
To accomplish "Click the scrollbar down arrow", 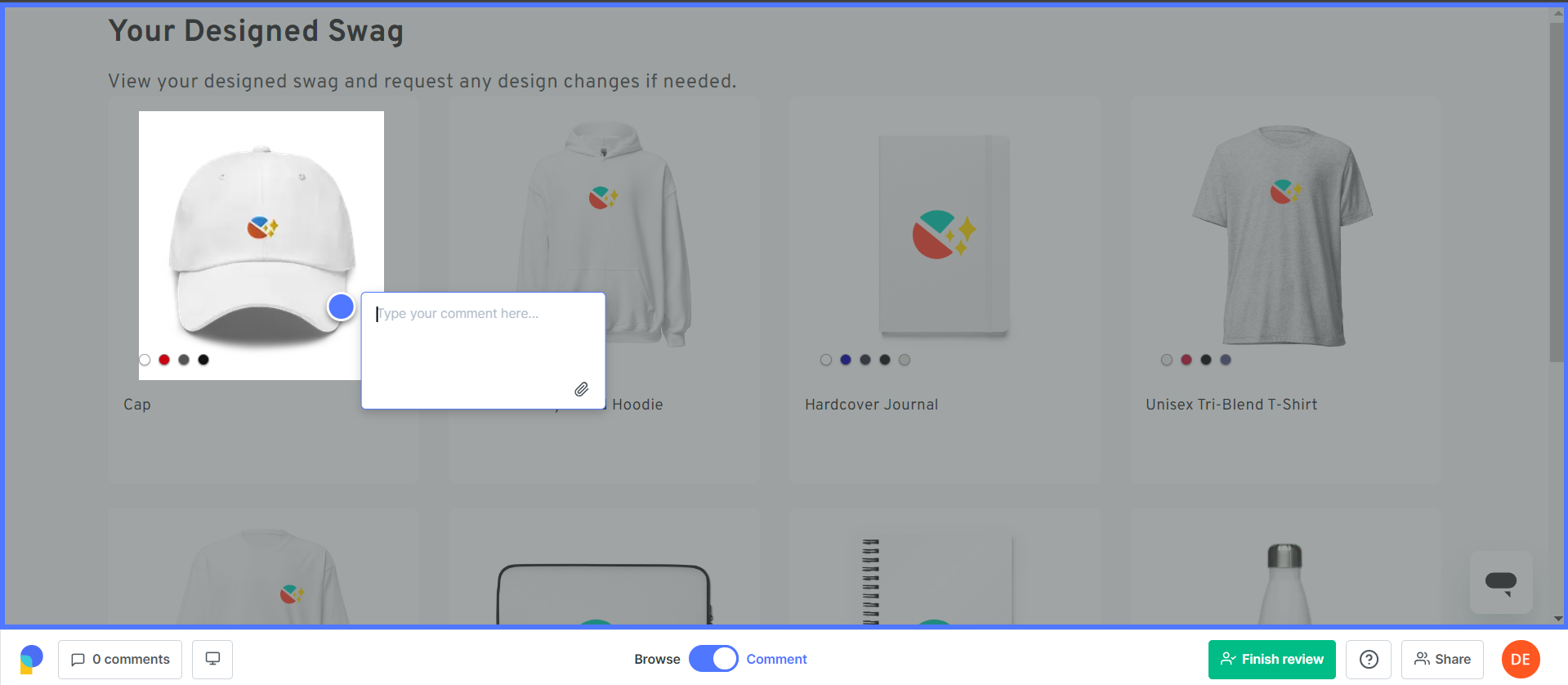I will coord(1557,619).
